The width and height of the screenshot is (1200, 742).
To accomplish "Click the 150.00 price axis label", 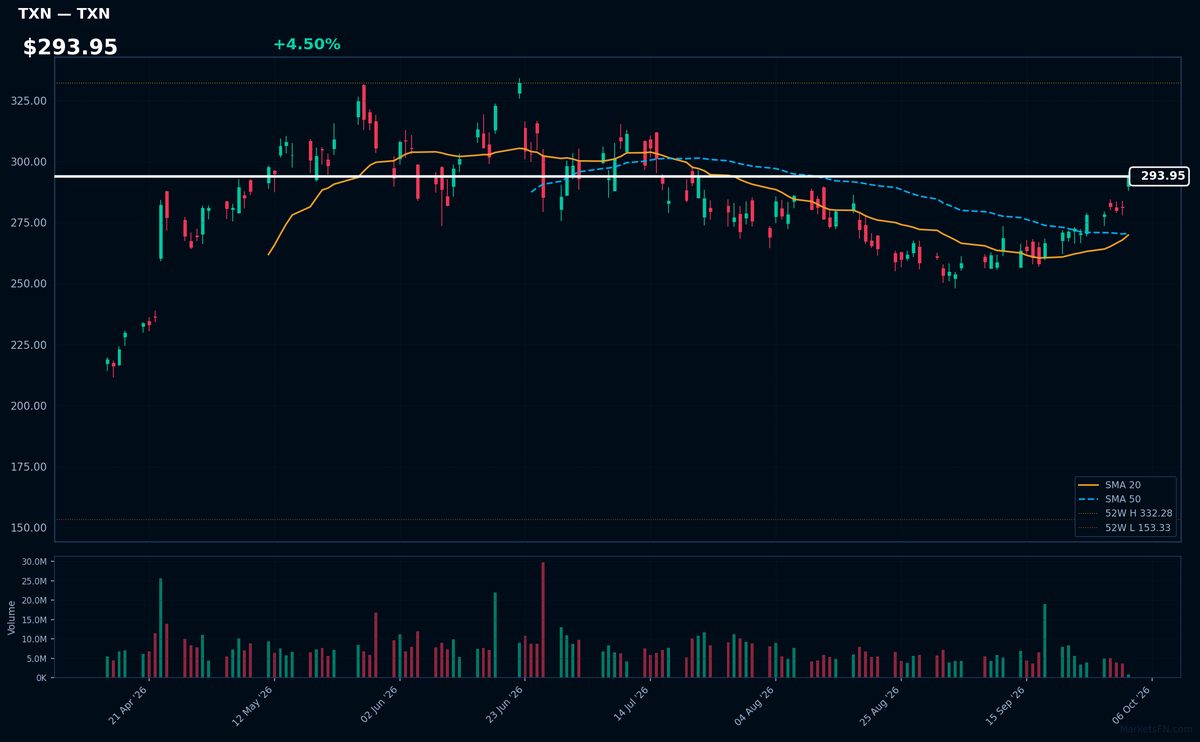I will click(x=29, y=528).
